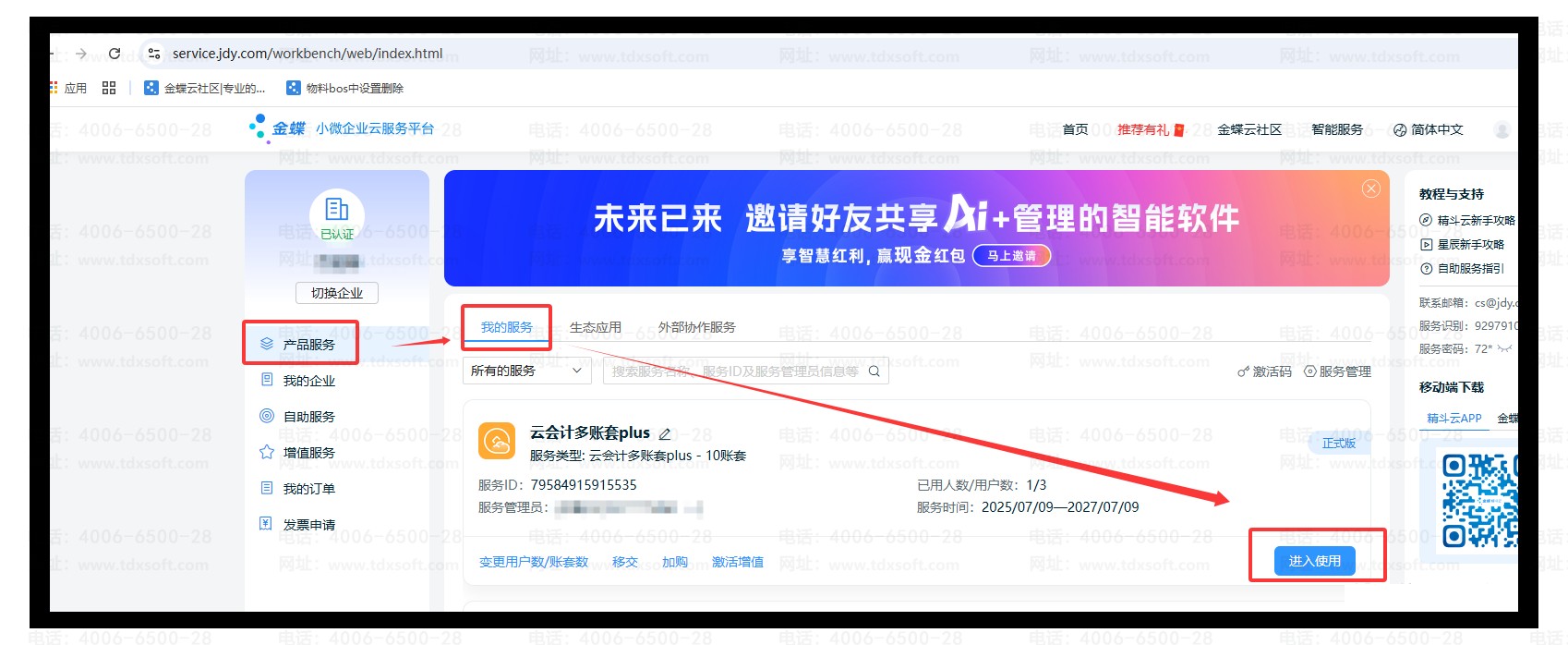Open 金蝶云社区 in the top navigation

1249,129
